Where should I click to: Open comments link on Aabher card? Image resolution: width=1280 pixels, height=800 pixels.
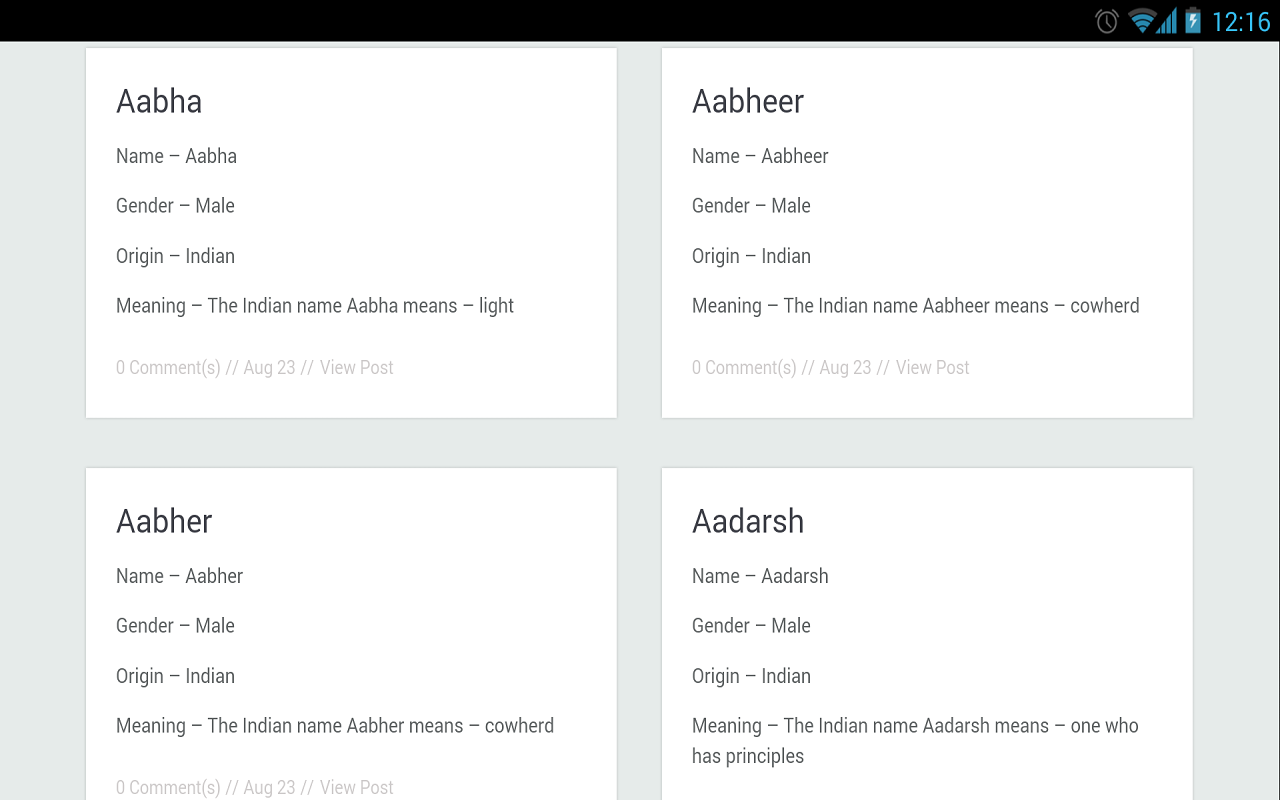point(168,788)
